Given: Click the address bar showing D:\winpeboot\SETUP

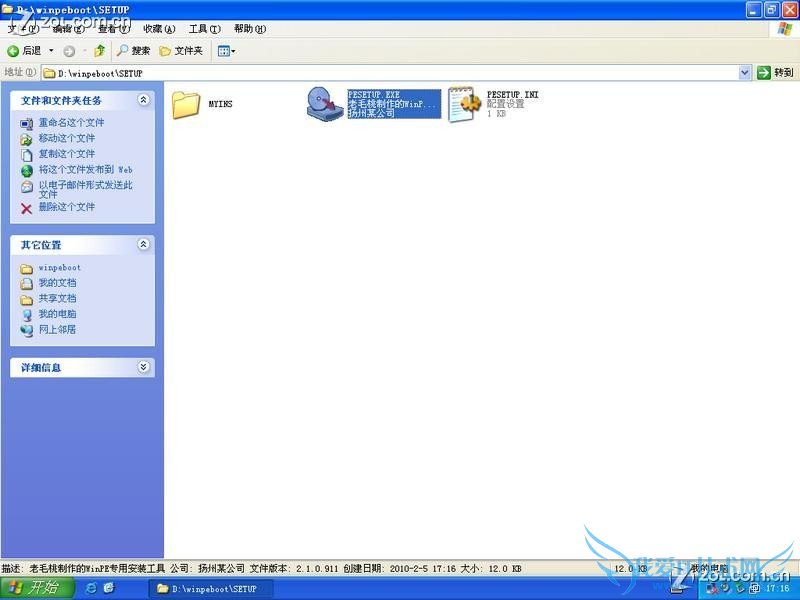Looking at the screenshot, I should (x=390, y=73).
